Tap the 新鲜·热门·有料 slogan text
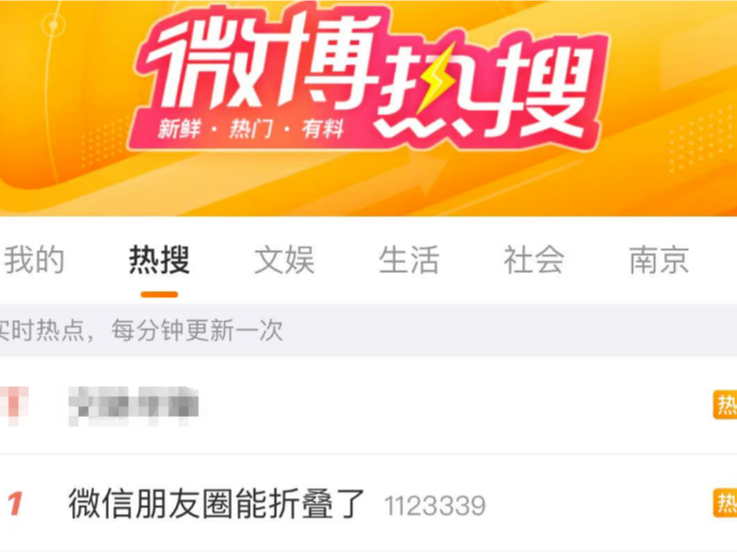The image size is (737, 553). [250, 129]
